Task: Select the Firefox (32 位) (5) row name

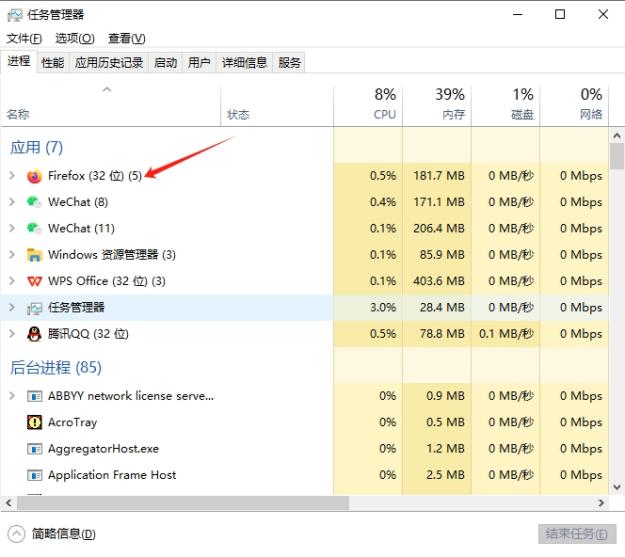Action: click(x=95, y=176)
